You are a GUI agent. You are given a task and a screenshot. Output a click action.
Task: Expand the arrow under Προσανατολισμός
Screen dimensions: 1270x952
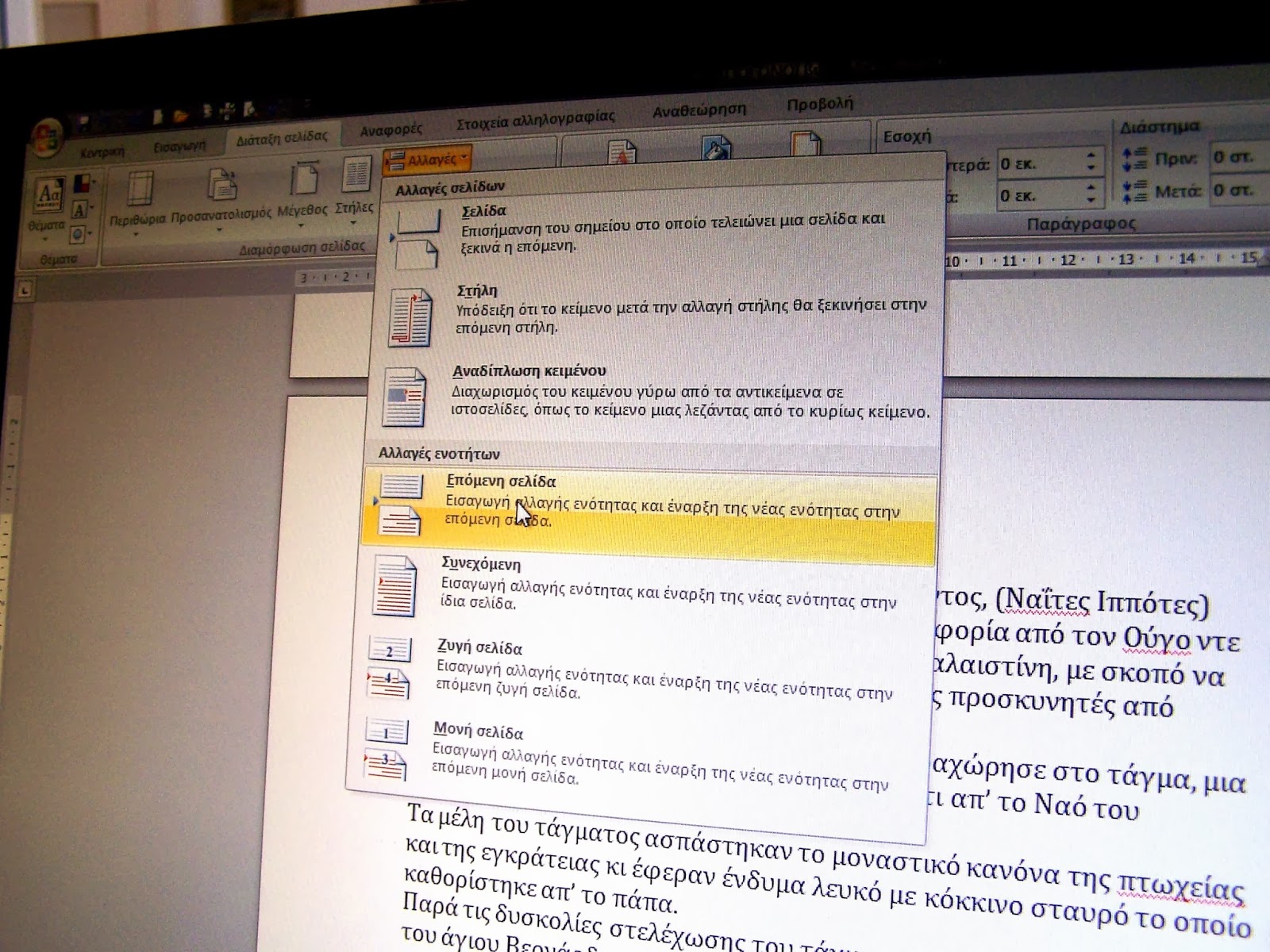[220, 229]
